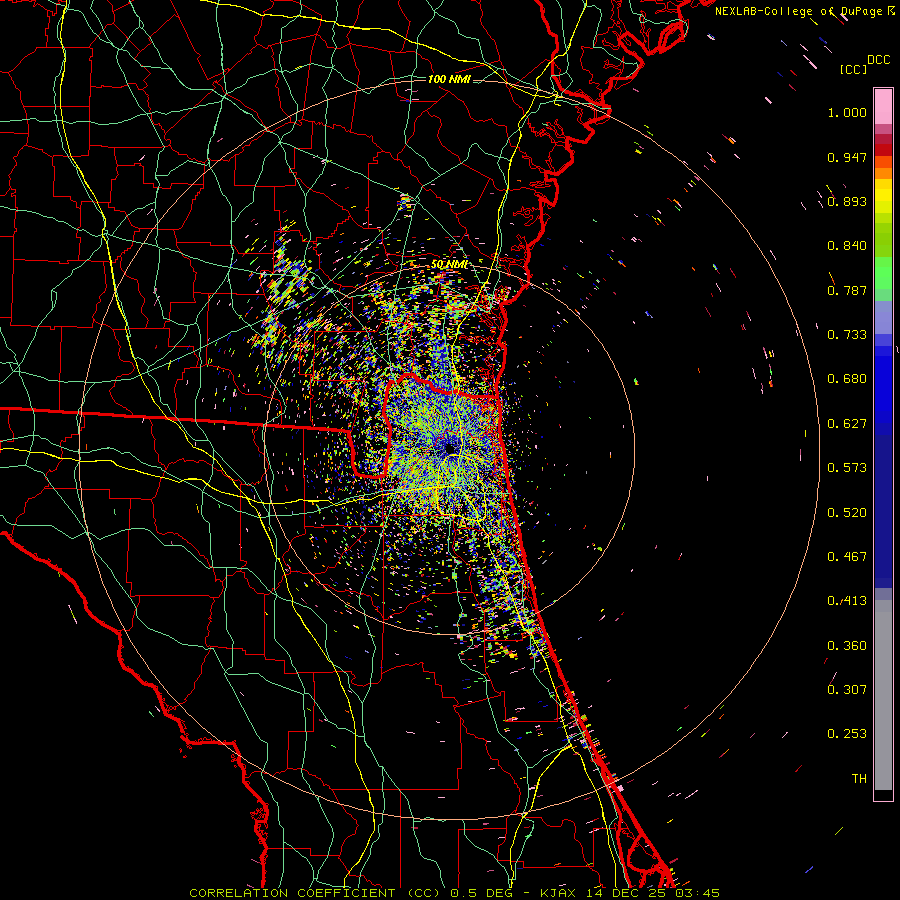Click the 0.733 scale value
The image size is (900, 900).
tap(847, 335)
